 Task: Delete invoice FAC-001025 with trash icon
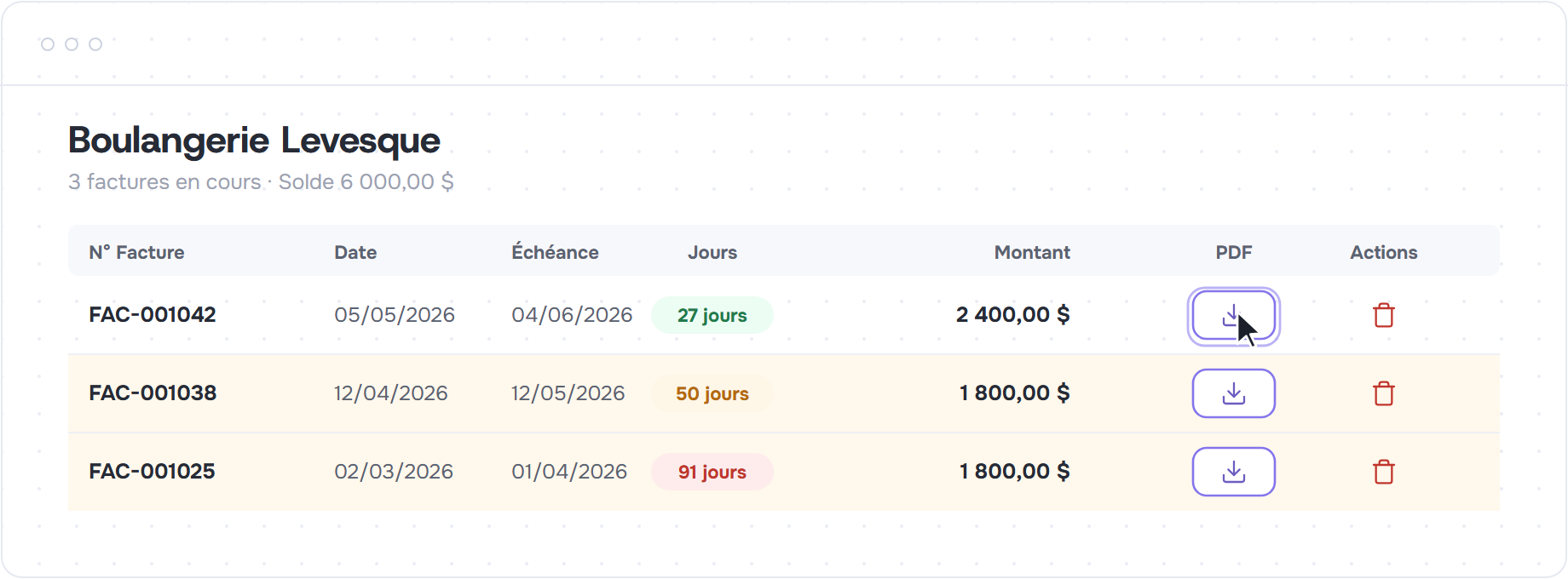(1384, 472)
